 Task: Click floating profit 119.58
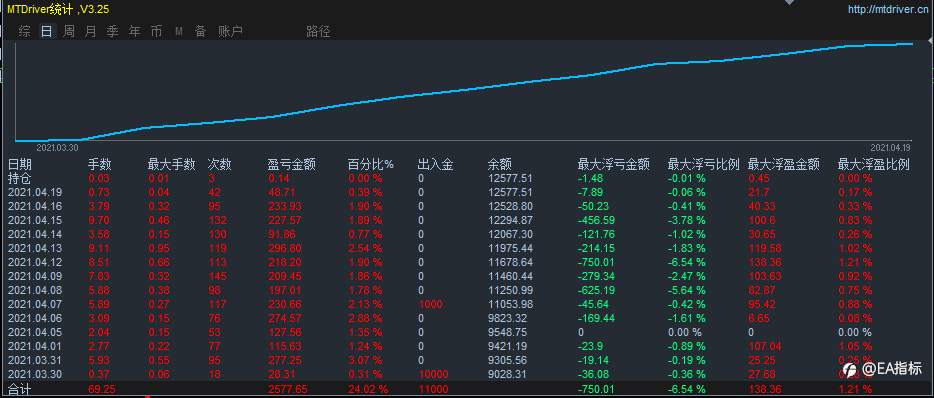pyautogui.click(x=764, y=248)
